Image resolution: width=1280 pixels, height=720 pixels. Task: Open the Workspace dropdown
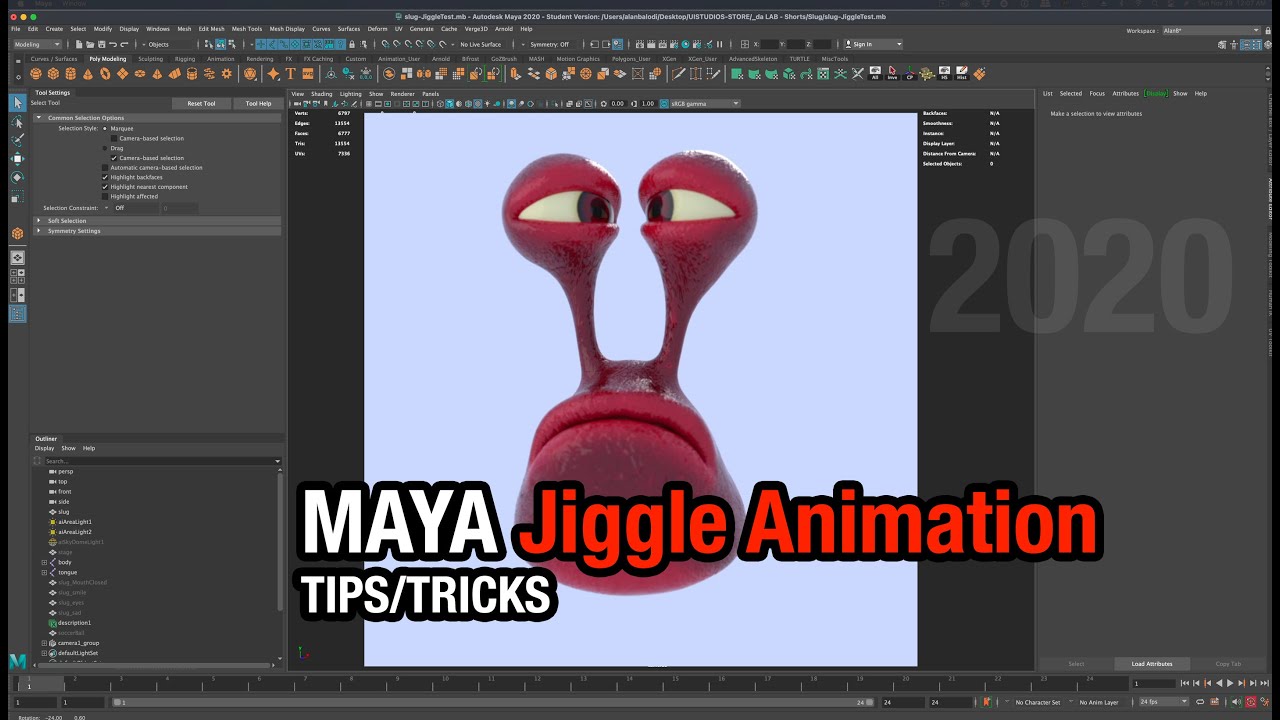pos(1210,31)
